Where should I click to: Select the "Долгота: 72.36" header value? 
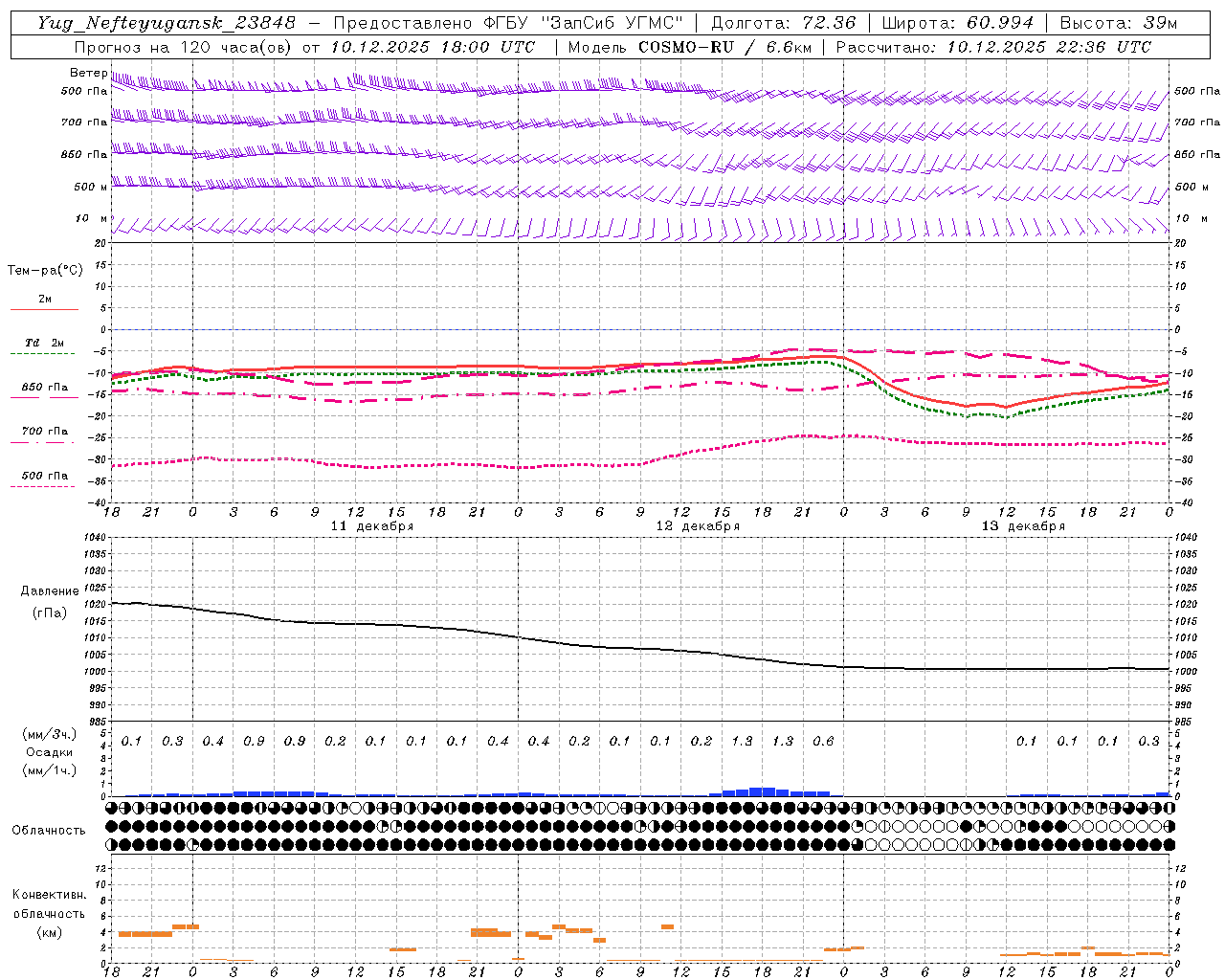783,23
